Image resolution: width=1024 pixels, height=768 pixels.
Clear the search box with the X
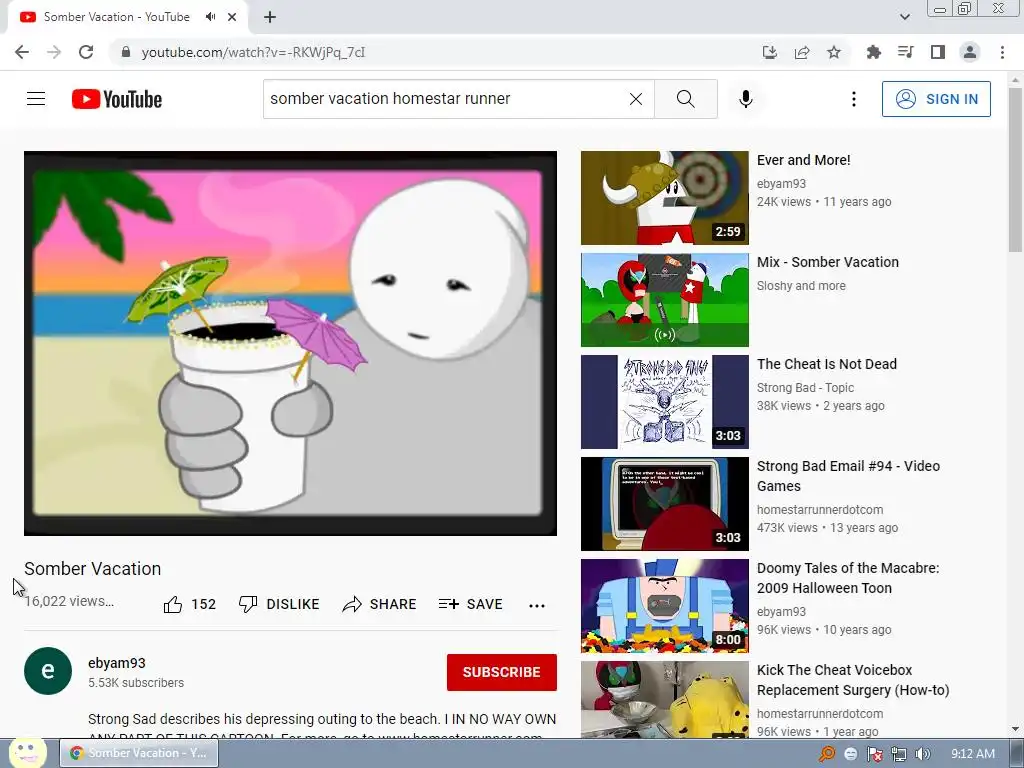point(635,99)
